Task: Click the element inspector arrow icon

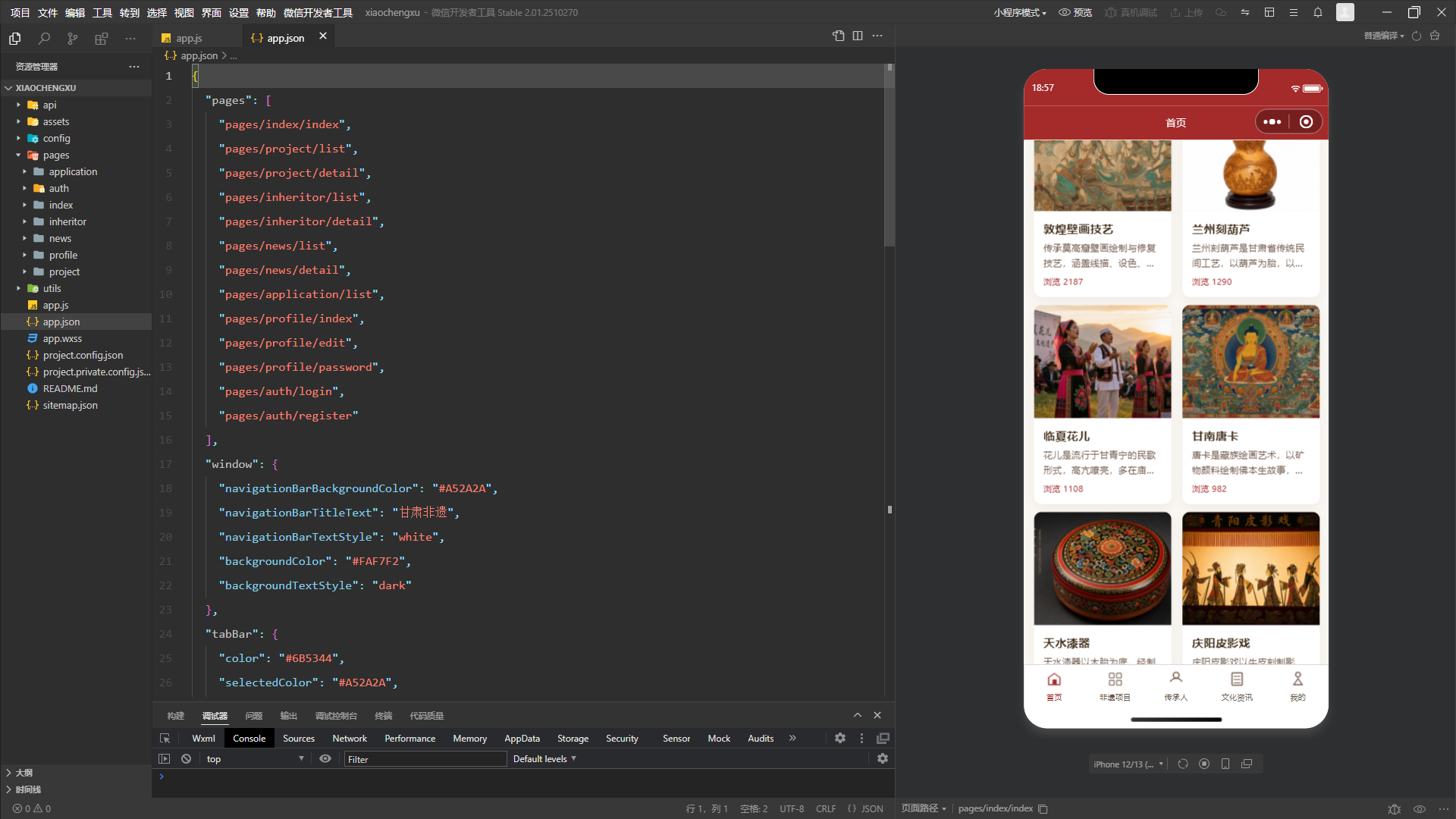Action: tap(165, 738)
